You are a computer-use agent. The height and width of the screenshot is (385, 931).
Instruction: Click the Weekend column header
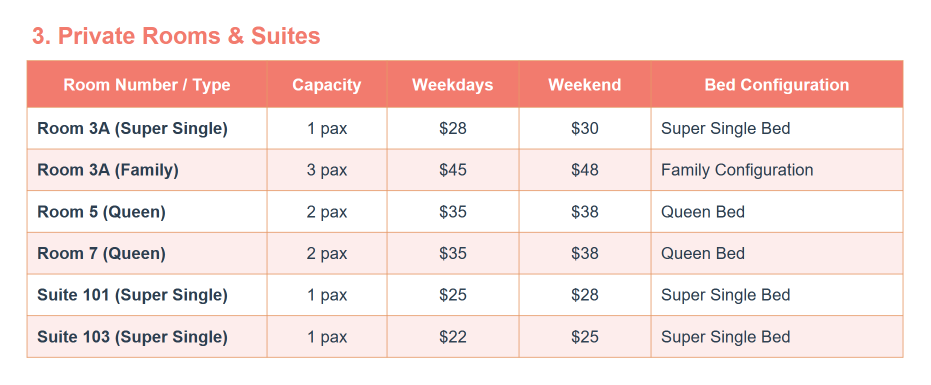click(x=584, y=84)
